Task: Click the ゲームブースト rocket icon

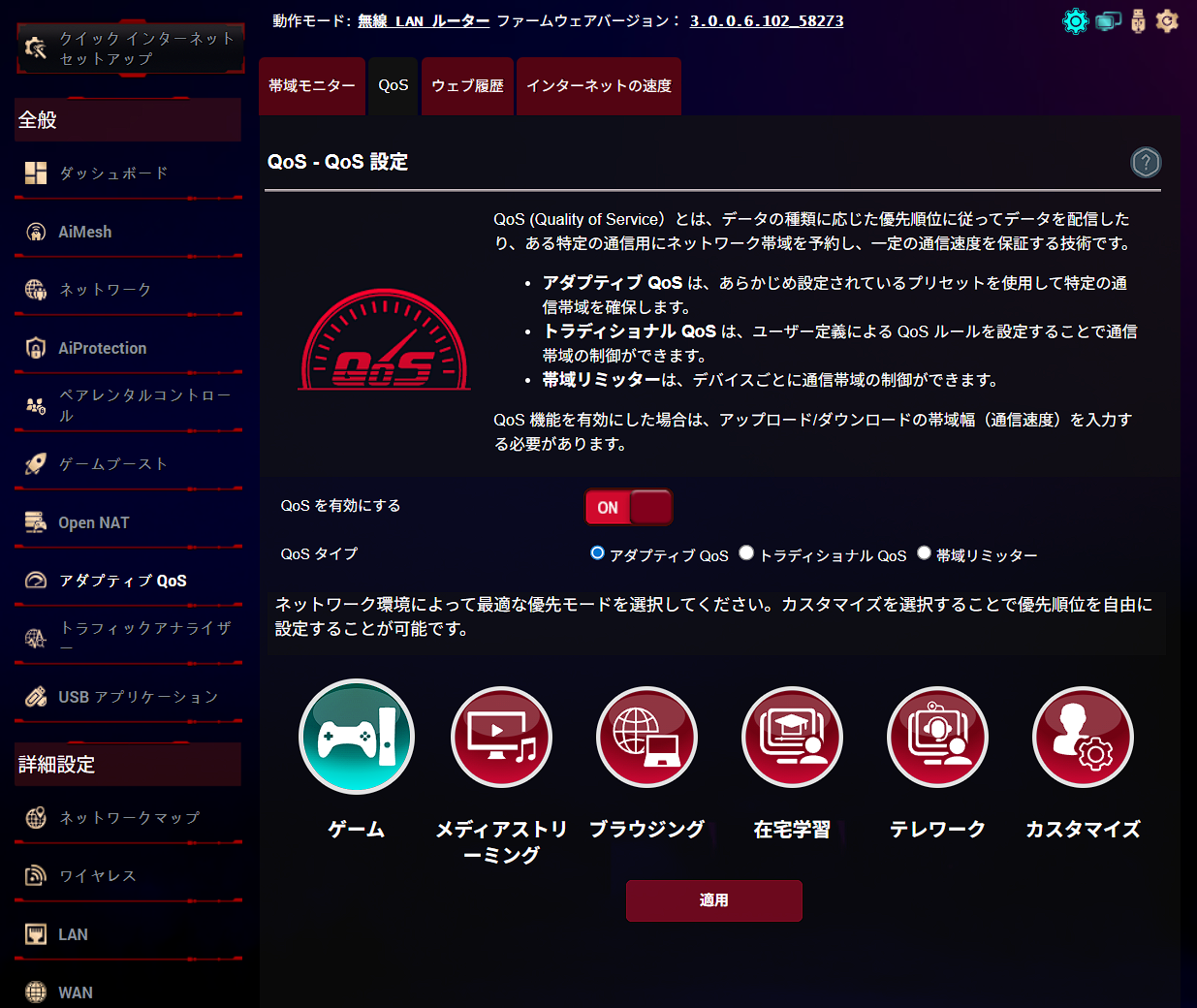Action: click(x=36, y=464)
